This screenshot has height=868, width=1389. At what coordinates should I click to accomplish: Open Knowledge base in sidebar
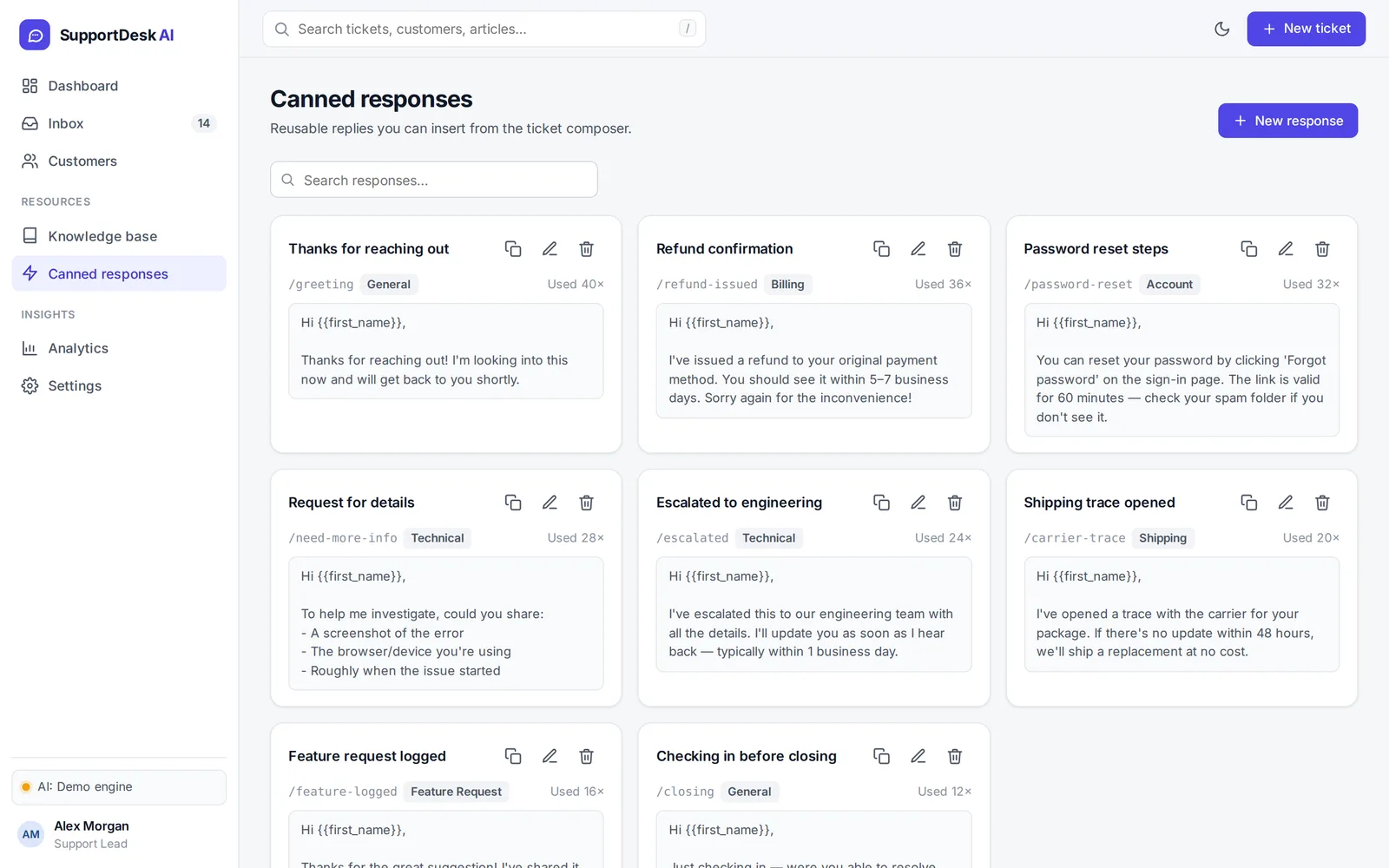click(x=119, y=236)
